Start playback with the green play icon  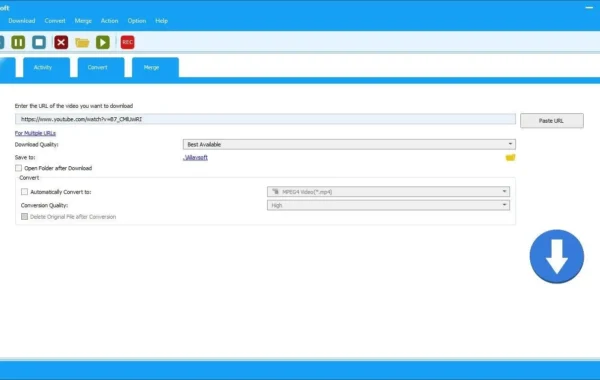point(103,42)
